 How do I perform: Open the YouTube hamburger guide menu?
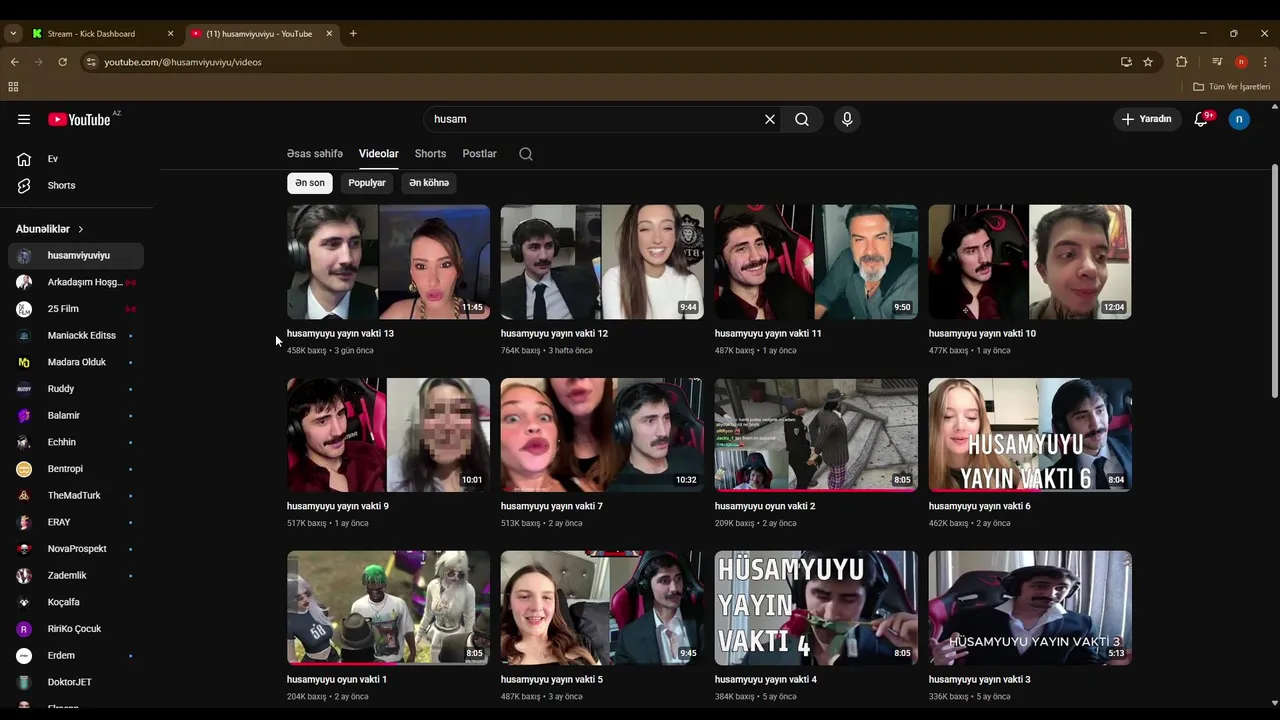24,119
